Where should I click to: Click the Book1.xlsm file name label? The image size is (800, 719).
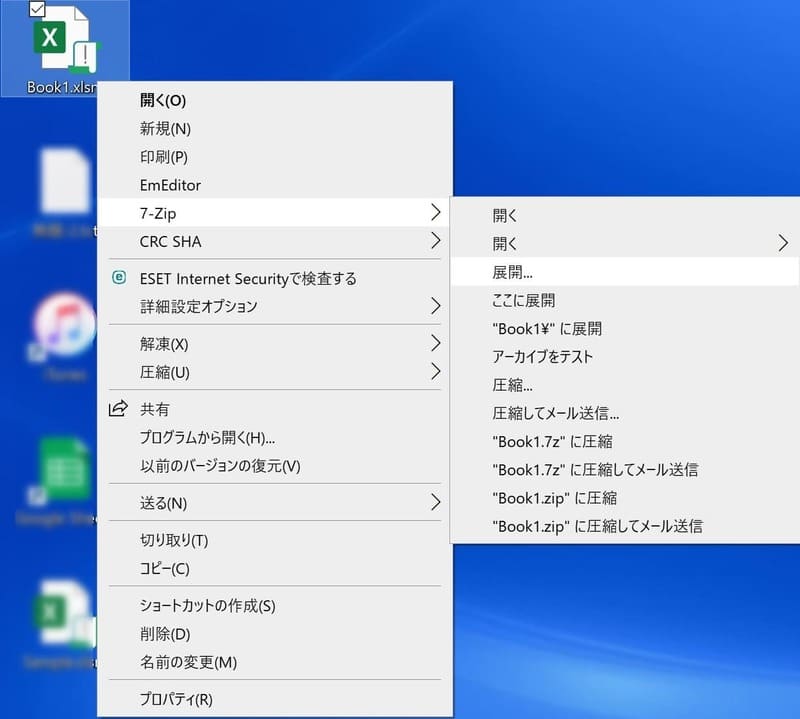click(x=61, y=87)
